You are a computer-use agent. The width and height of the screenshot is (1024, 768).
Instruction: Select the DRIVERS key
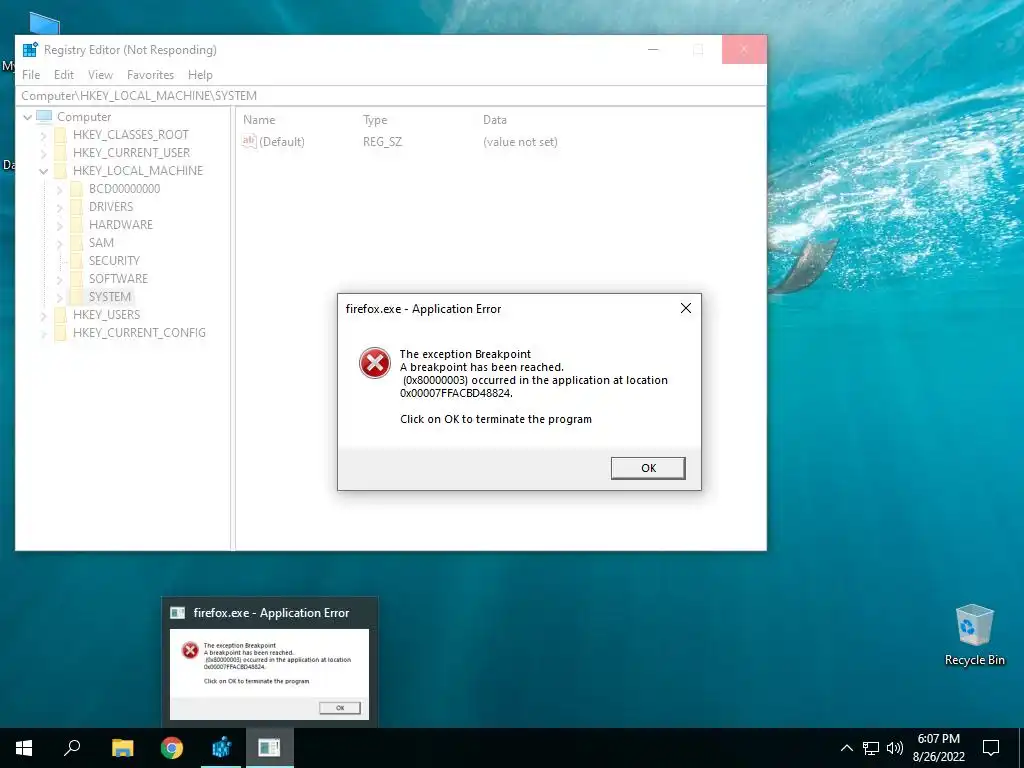pyautogui.click(x=111, y=206)
